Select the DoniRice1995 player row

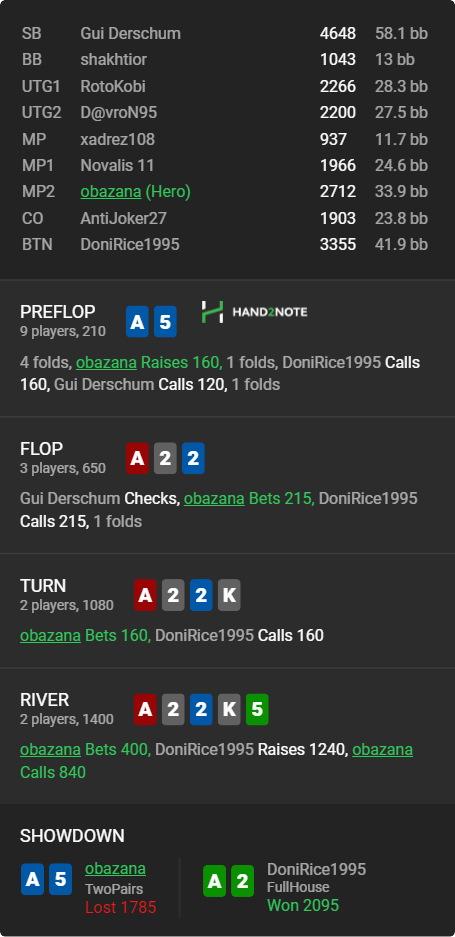[225, 244]
